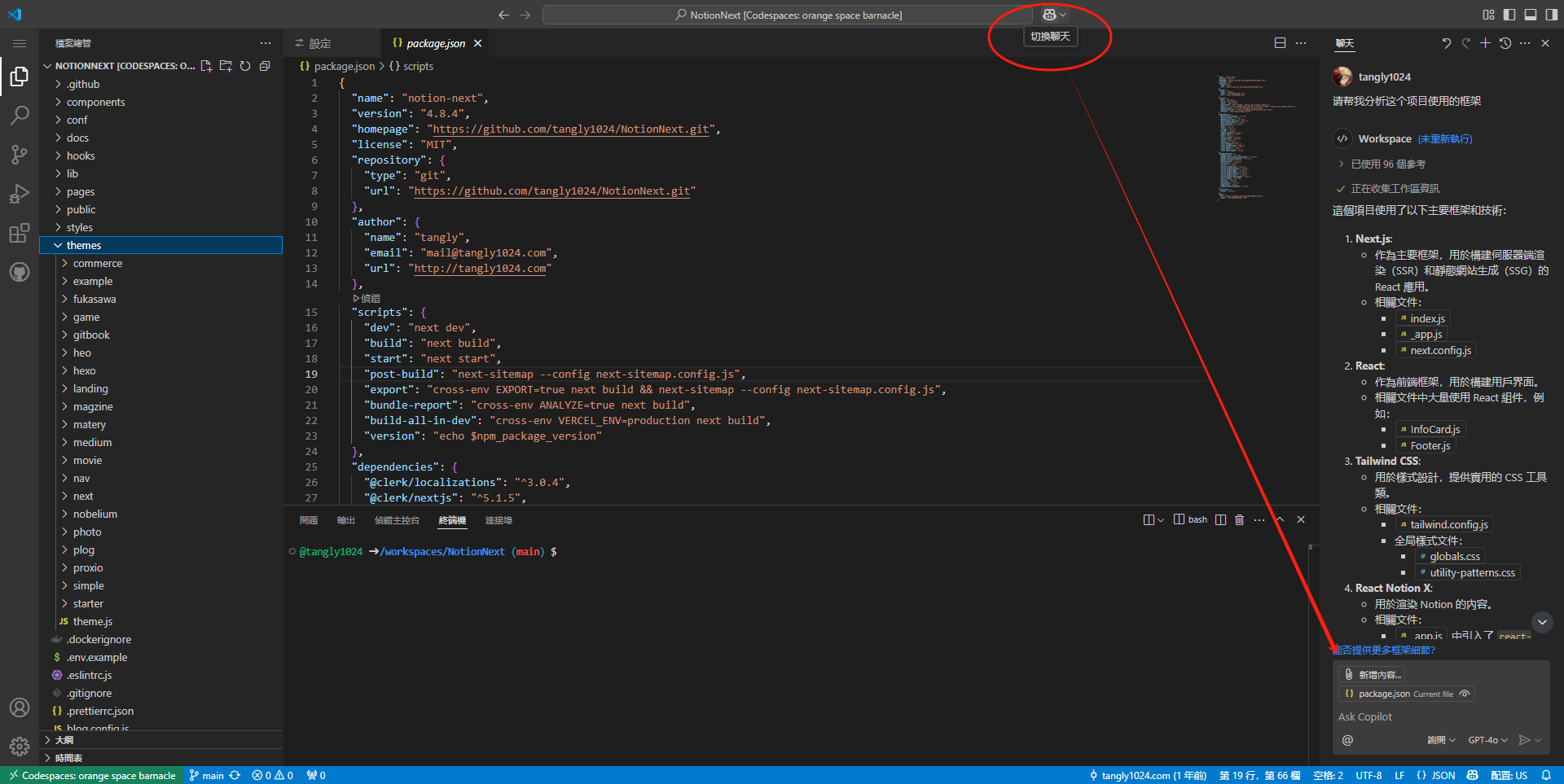
Task: Open the send options dropdown arrow
Action: tap(1538, 740)
